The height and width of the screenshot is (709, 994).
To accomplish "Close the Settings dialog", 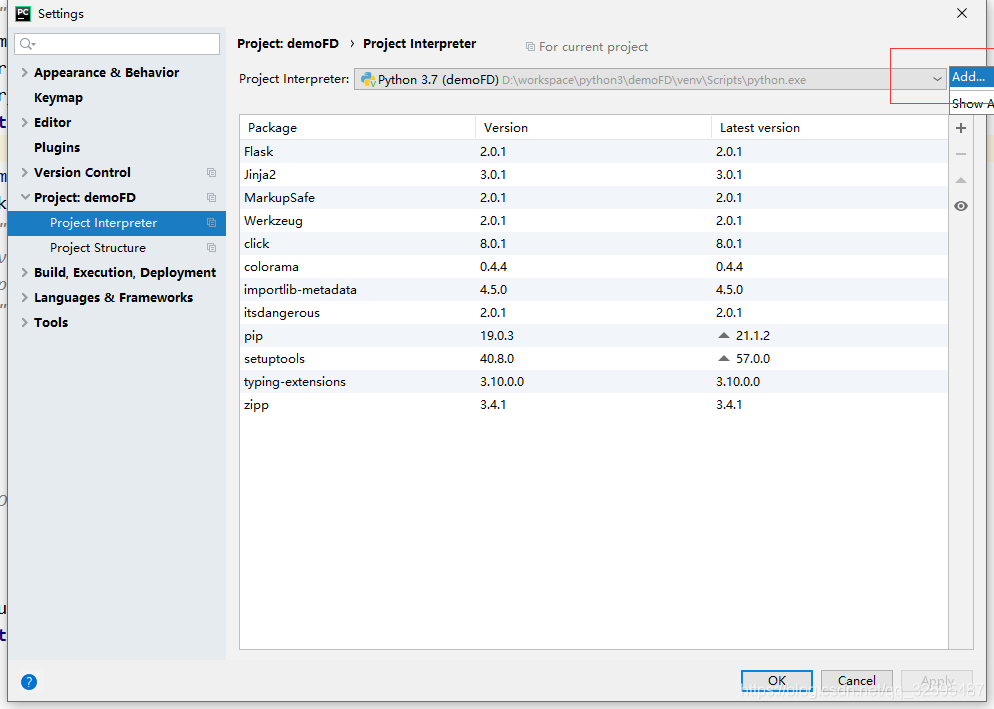I will [962, 13].
